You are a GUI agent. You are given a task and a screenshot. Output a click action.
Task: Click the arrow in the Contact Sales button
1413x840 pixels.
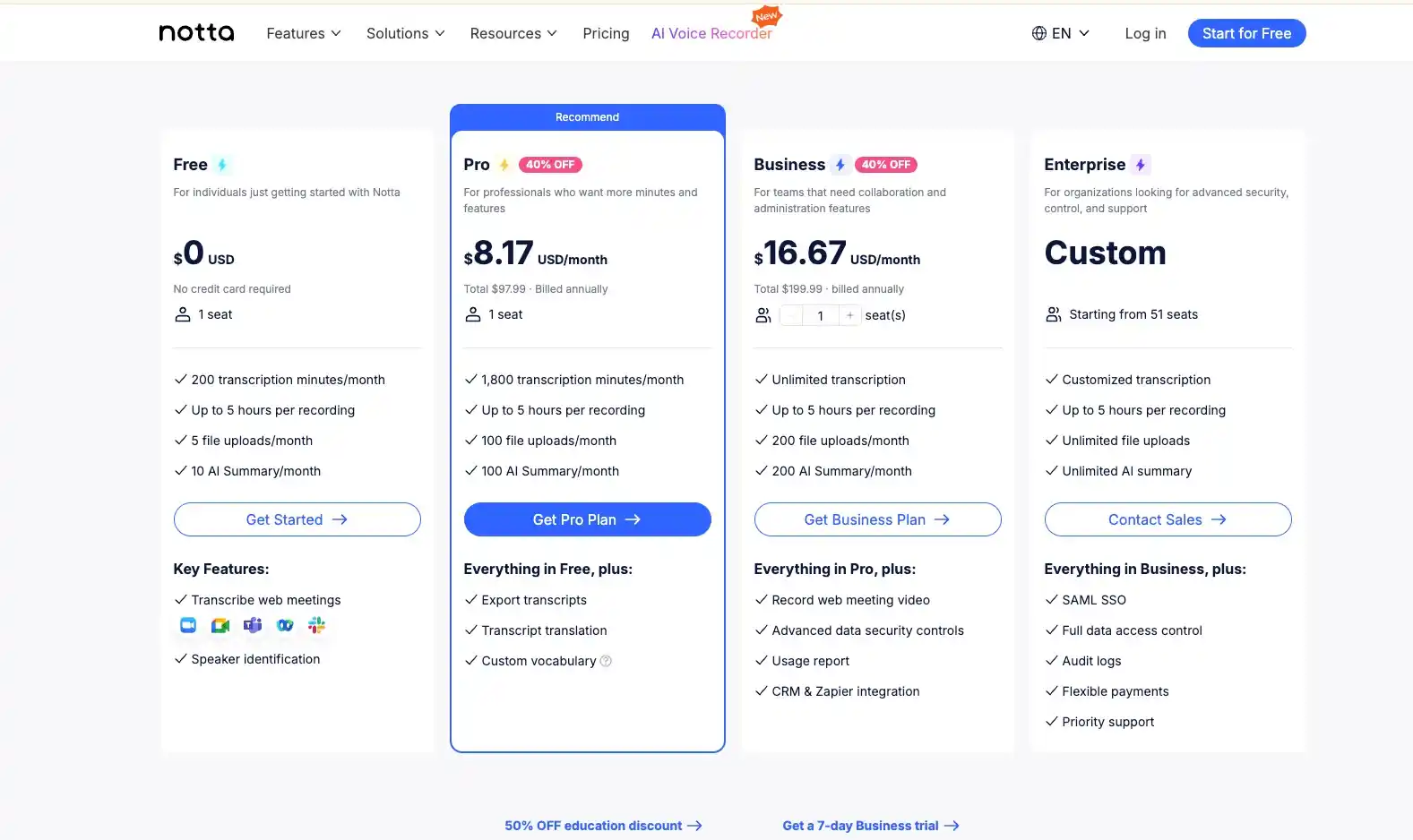(x=1219, y=519)
